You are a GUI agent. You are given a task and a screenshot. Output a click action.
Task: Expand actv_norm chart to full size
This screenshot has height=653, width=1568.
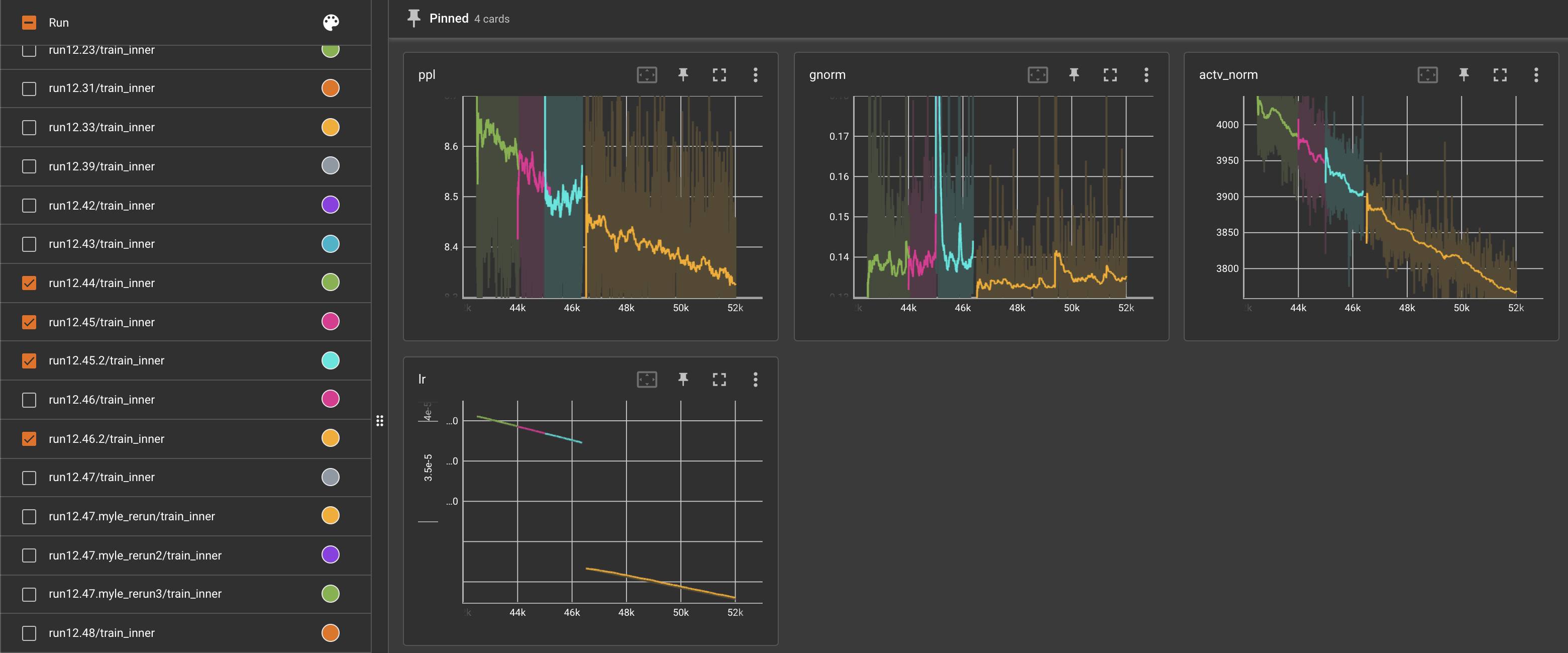pyautogui.click(x=1500, y=75)
